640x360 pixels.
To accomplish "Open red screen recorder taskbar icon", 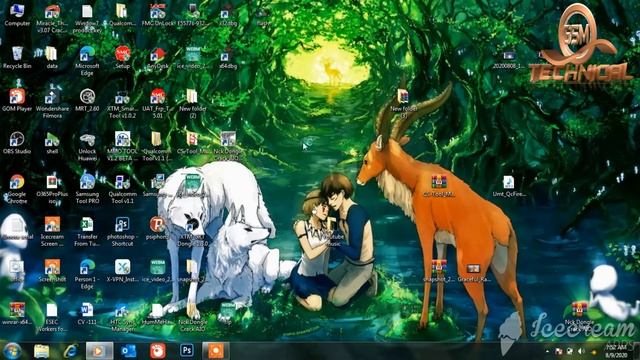I will pyautogui.click(x=158, y=351).
